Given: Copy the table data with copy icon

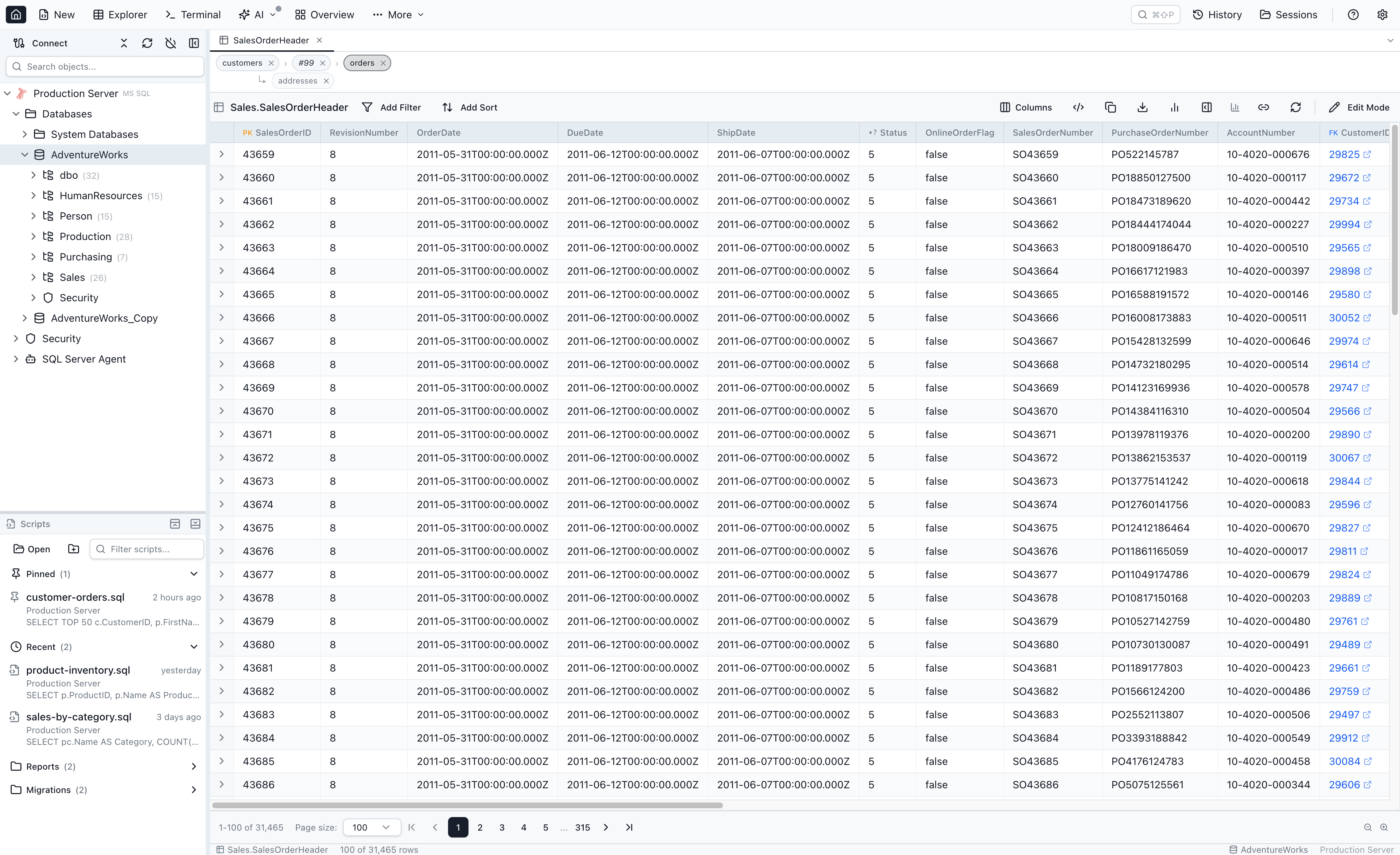Looking at the screenshot, I should (x=1110, y=108).
